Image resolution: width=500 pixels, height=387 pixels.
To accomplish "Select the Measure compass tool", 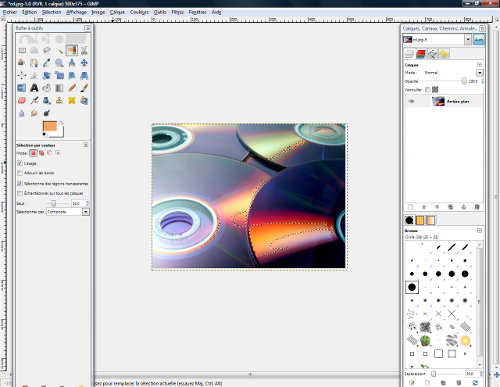I will click(72, 63).
